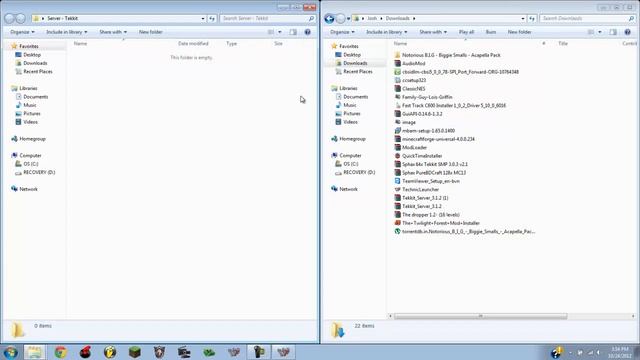
Task: Select Sphax 64x Tekkit SMP 3.0.3 v2.1
Action: [x=431, y=164]
